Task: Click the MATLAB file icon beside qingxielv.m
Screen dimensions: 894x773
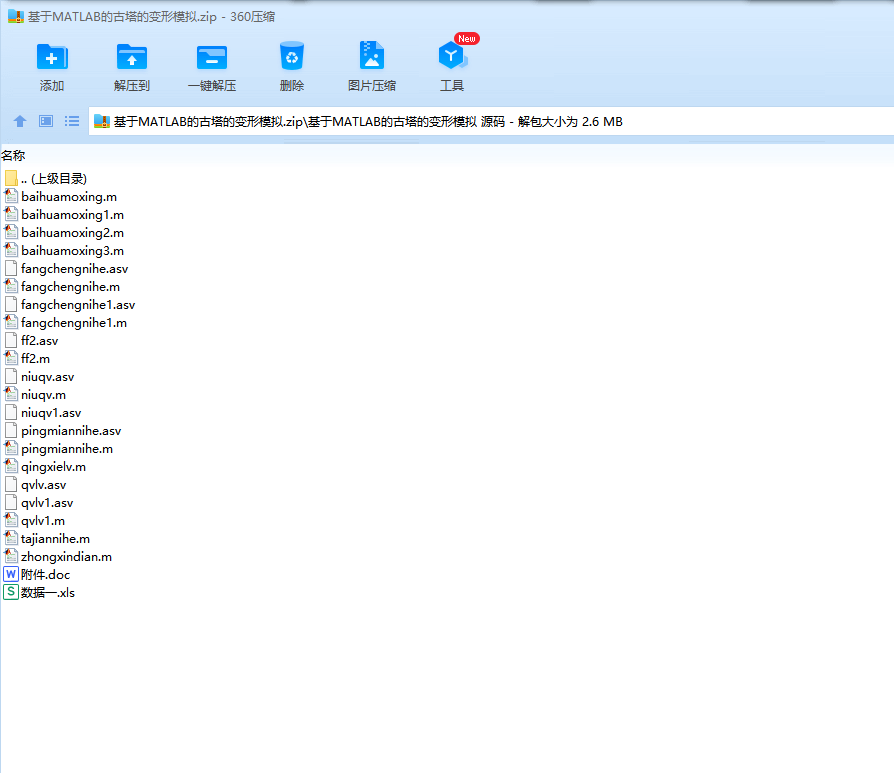Action: [x=11, y=466]
